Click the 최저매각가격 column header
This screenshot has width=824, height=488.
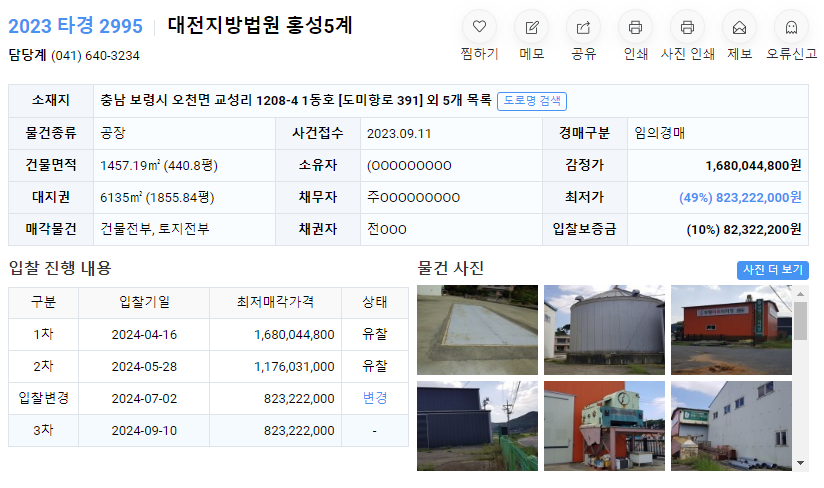[x=275, y=302]
